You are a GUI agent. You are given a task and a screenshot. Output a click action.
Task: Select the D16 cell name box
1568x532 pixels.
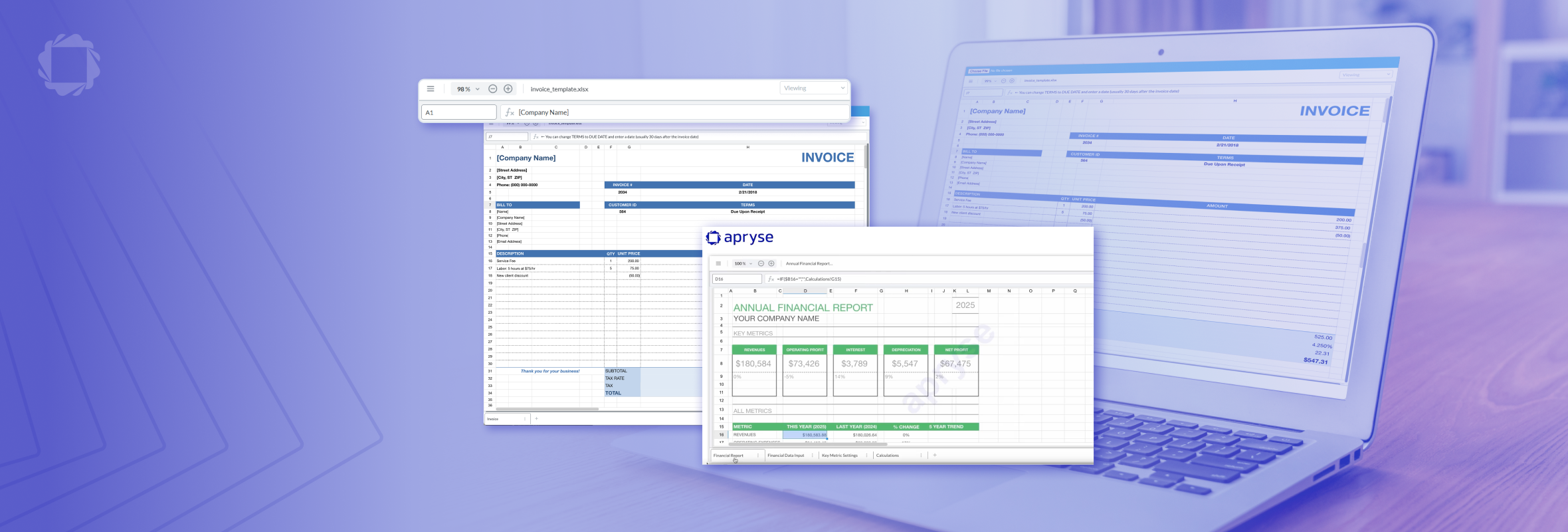point(737,279)
